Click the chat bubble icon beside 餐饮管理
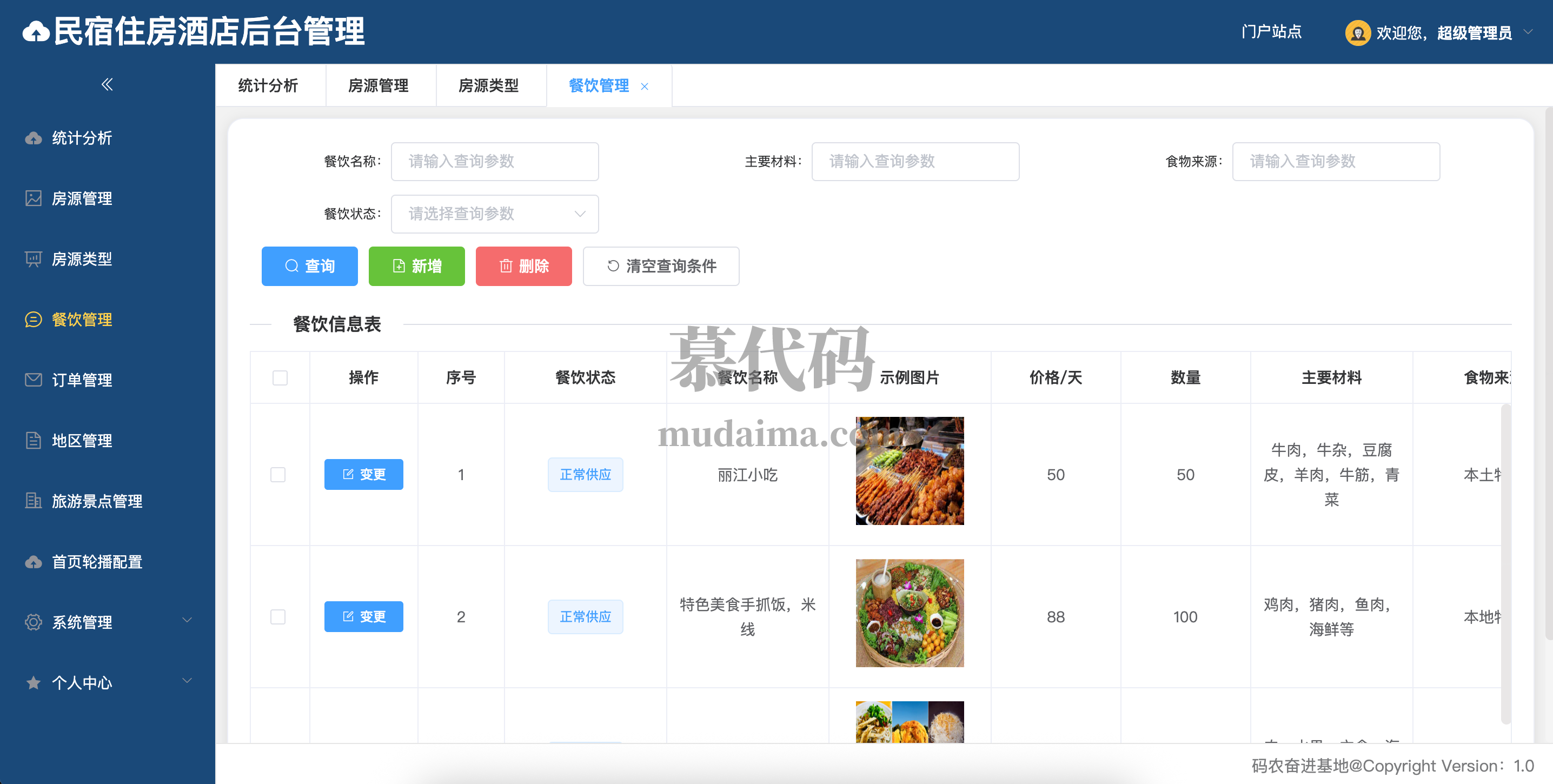Image resolution: width=1553 pixels, height=784 pixels. pos(33,320)
